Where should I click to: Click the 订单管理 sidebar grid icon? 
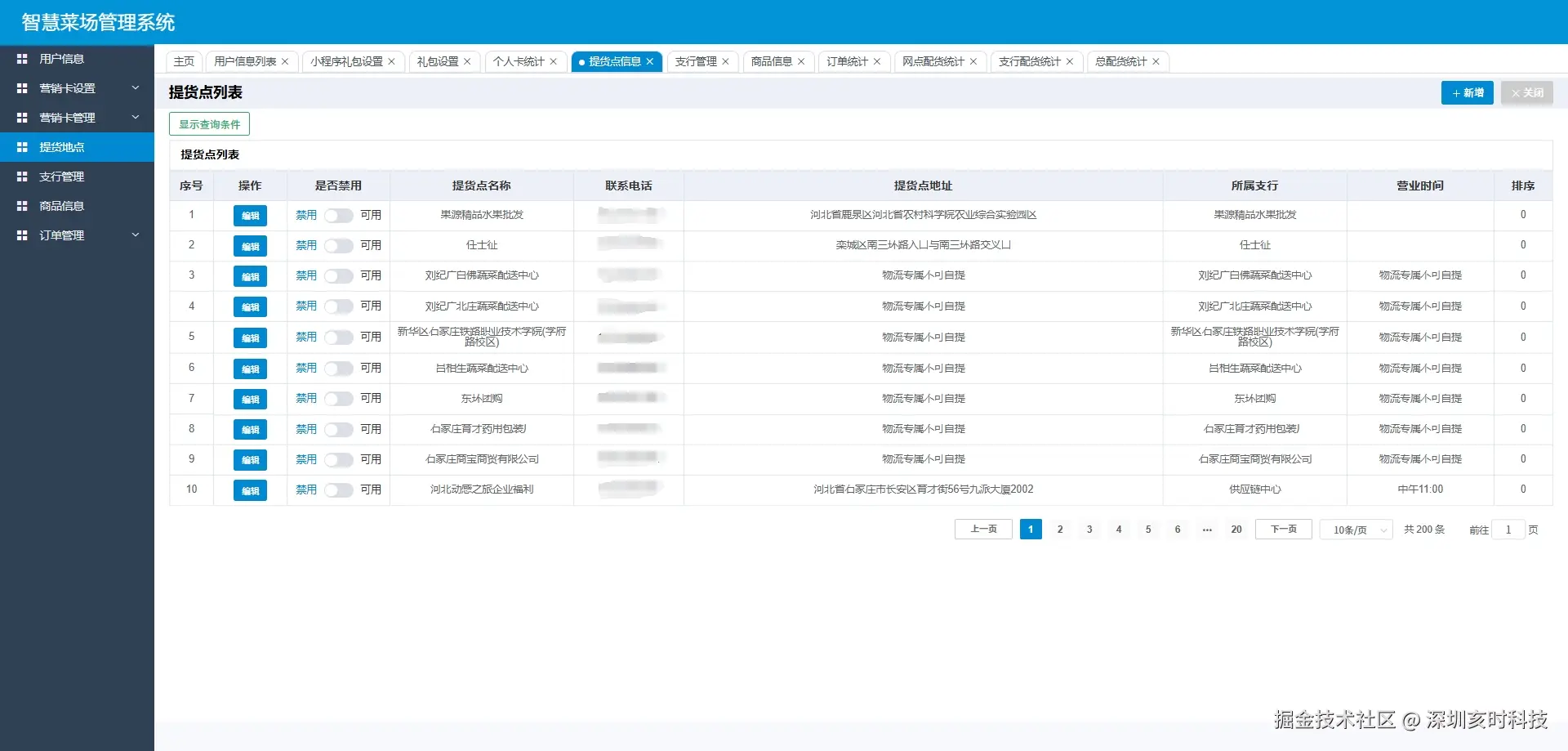click(x=22, y=235)
